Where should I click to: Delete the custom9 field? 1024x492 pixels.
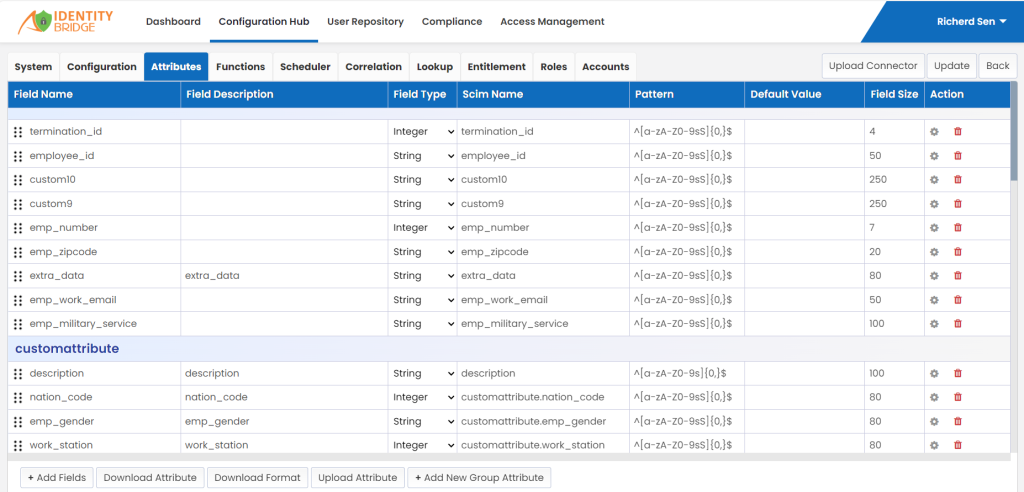[x=958, y=204]
